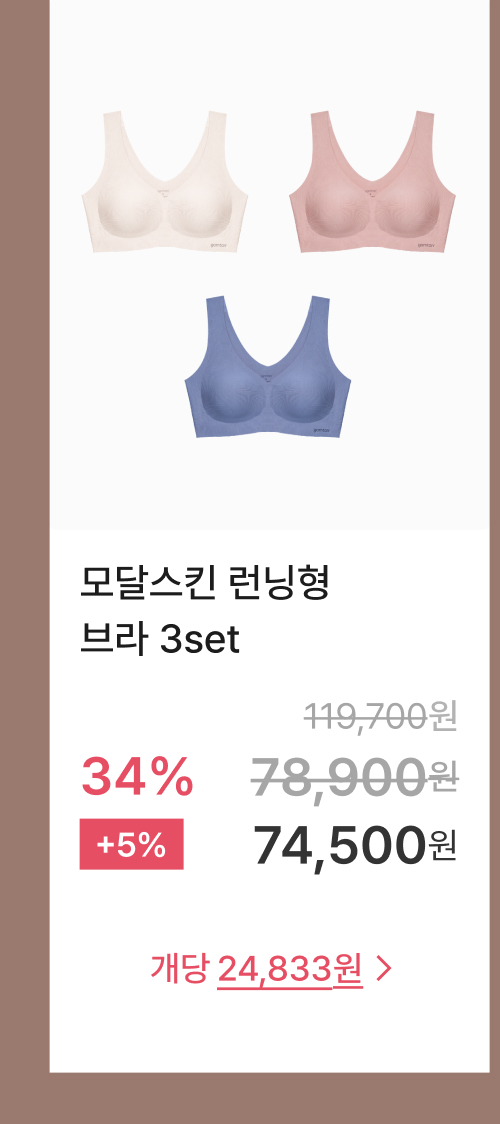The height and width of the screenshot is (1124, 500).
Task: Click the 34% discount rate text
Action: pos(138,776)
